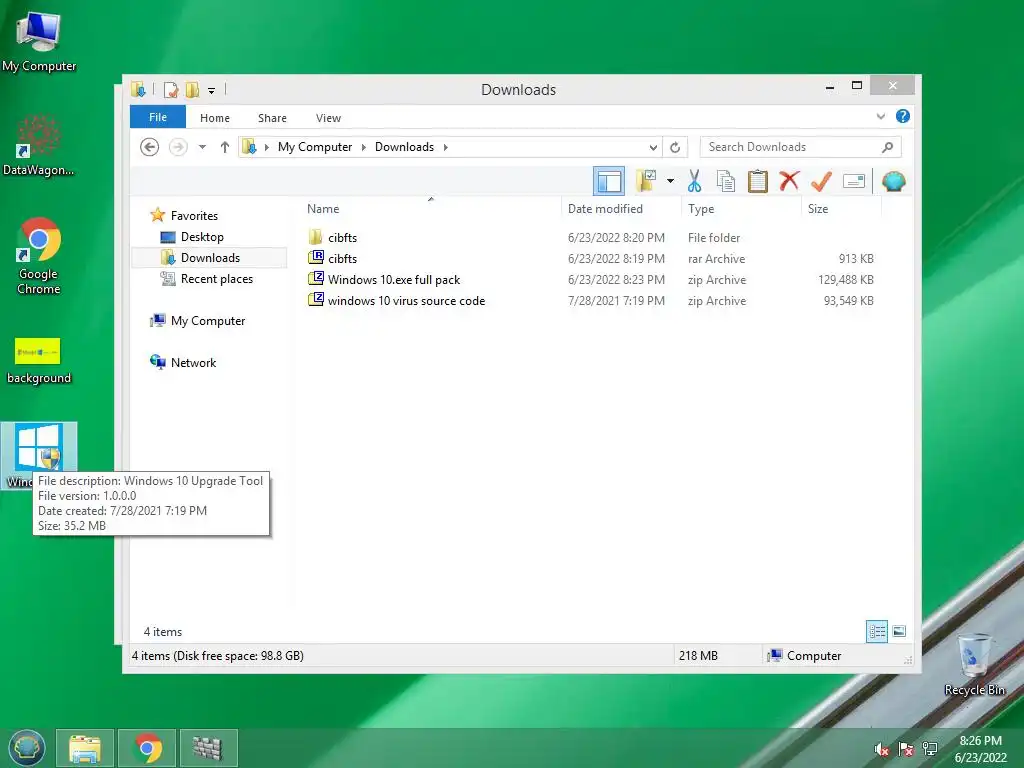Toggle the preview pane layout button
1024x768 pixels.
point(609,182)
